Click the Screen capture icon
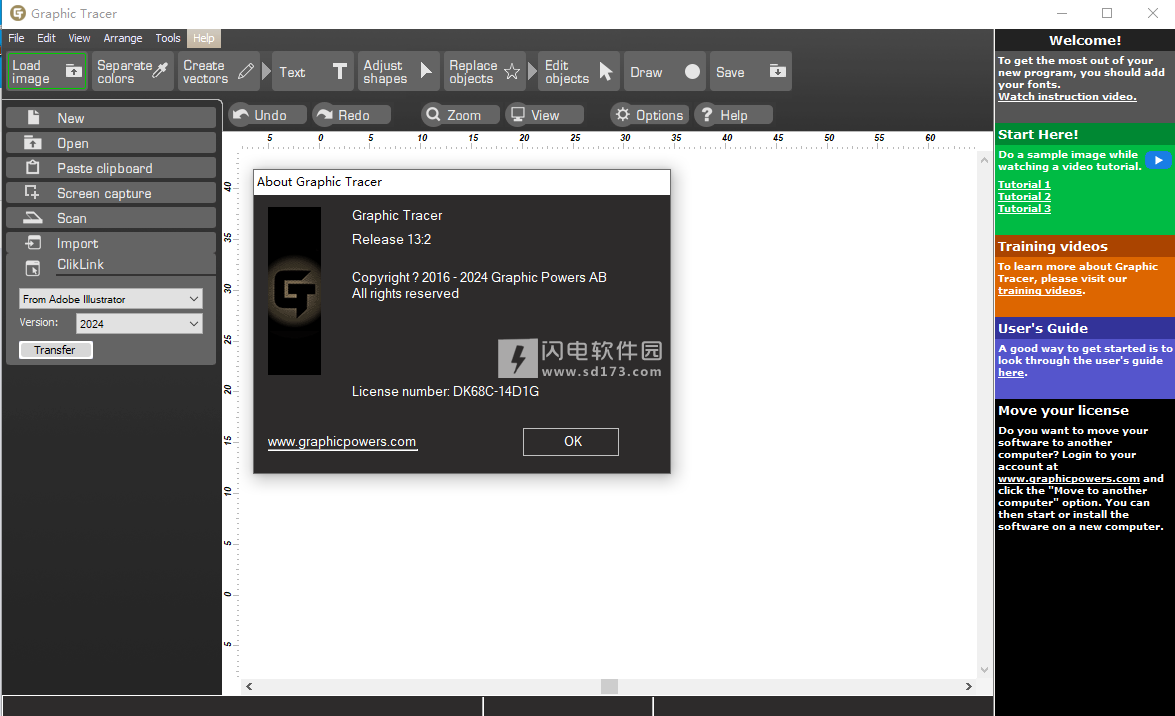 coord(32,193)
